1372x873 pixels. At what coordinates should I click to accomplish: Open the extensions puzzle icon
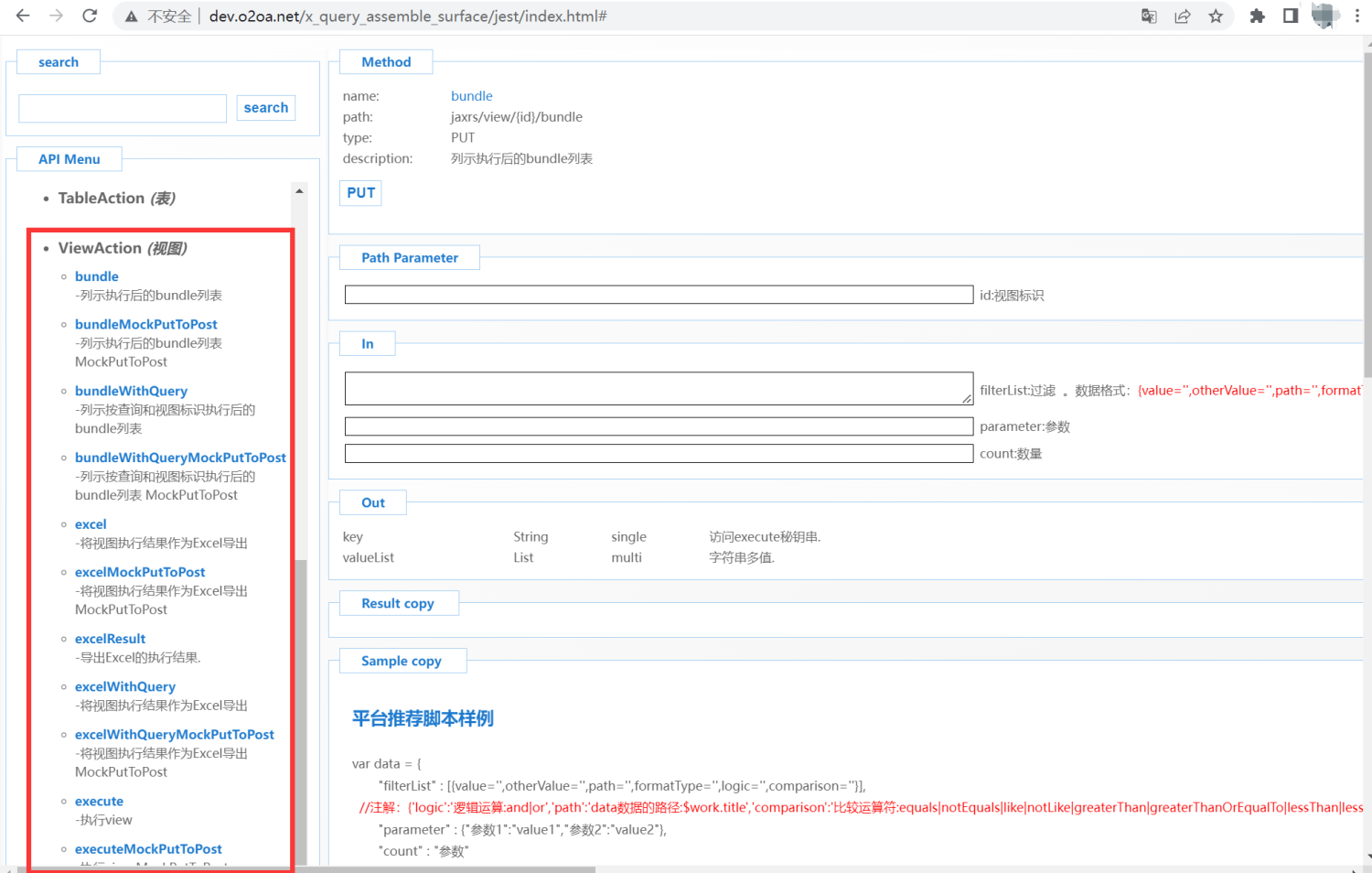1258,16
